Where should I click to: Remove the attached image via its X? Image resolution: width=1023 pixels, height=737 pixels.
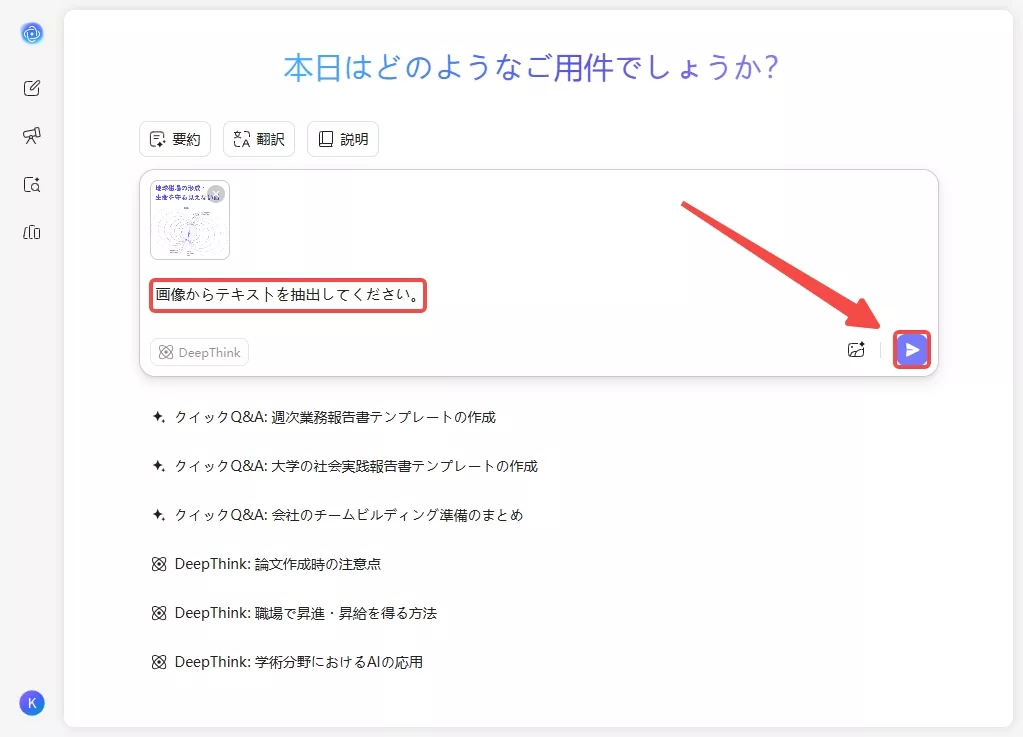pyautogui.click(x=216, y=192)
